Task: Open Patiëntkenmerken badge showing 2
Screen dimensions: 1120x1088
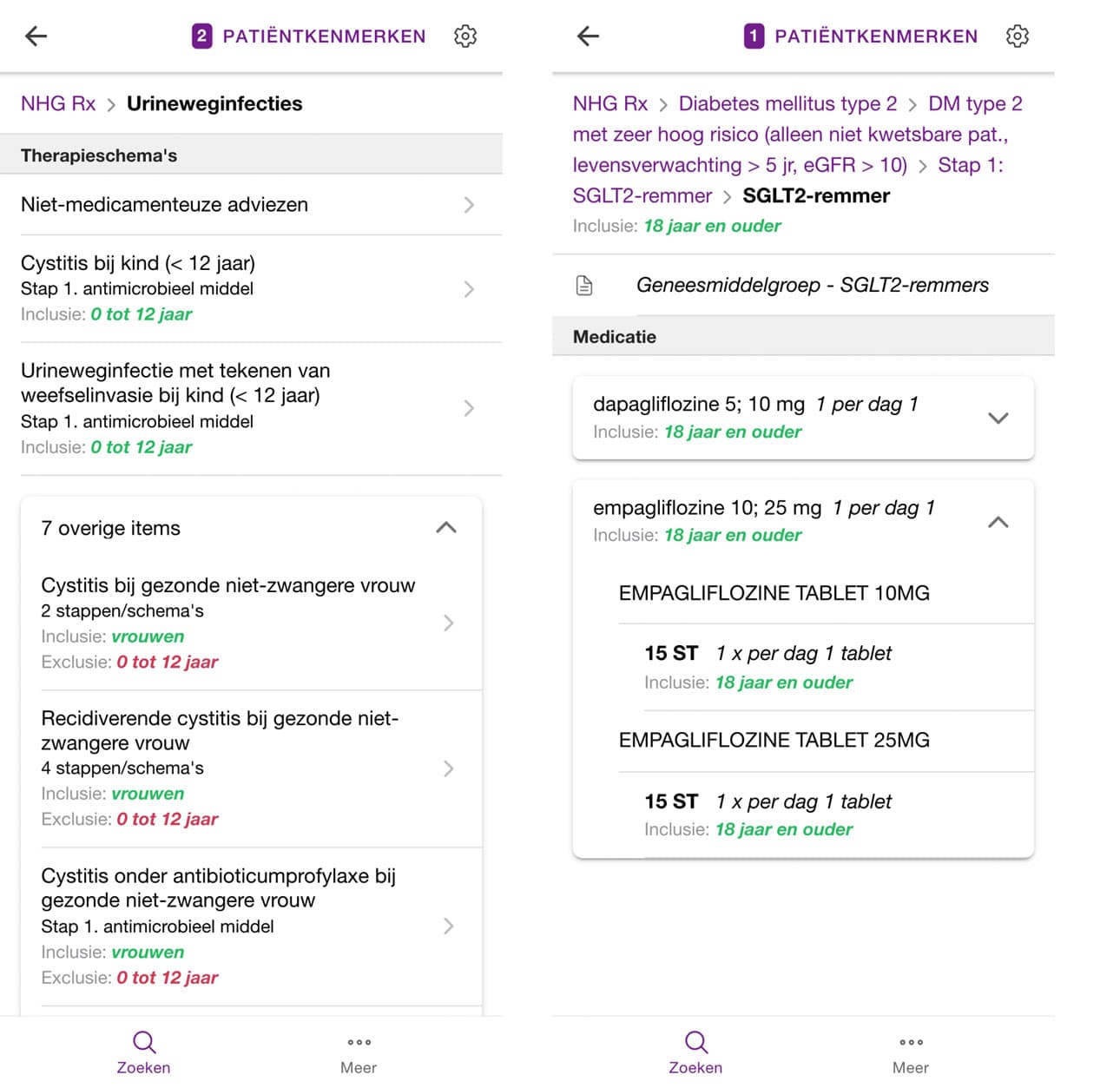Action: [202, 36]
